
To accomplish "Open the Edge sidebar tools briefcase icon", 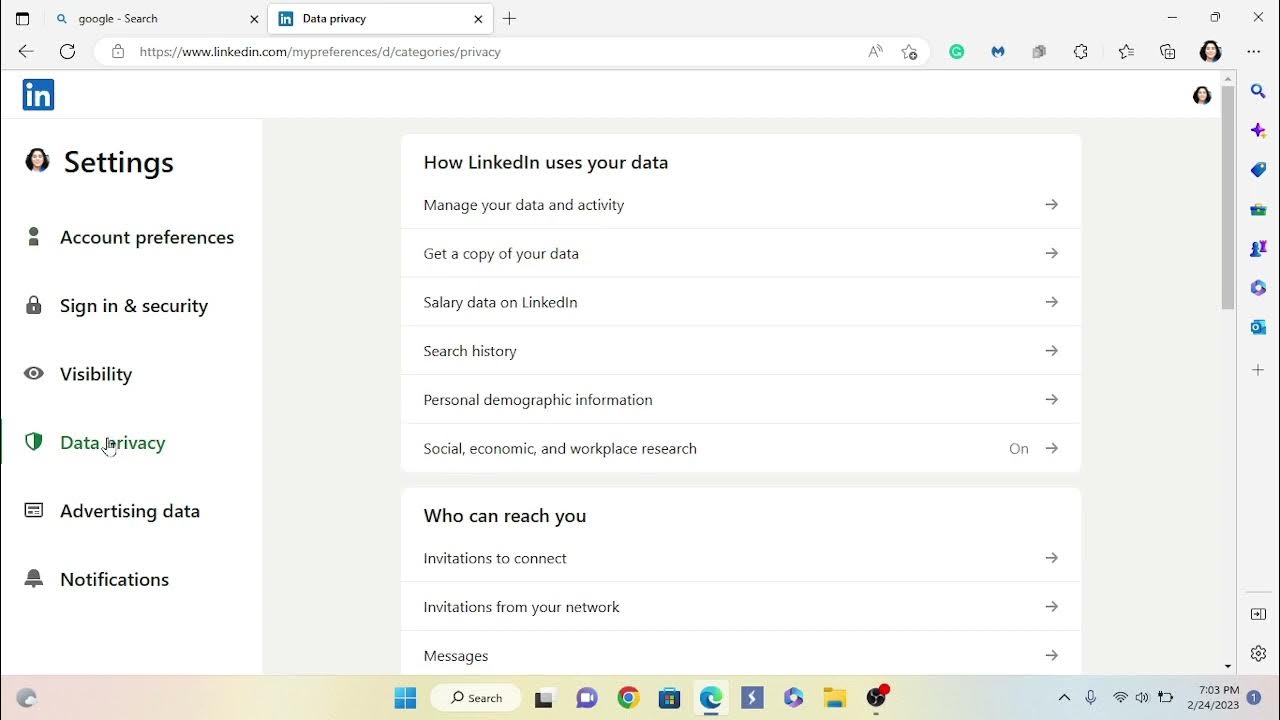I will tap(1259, 209).
